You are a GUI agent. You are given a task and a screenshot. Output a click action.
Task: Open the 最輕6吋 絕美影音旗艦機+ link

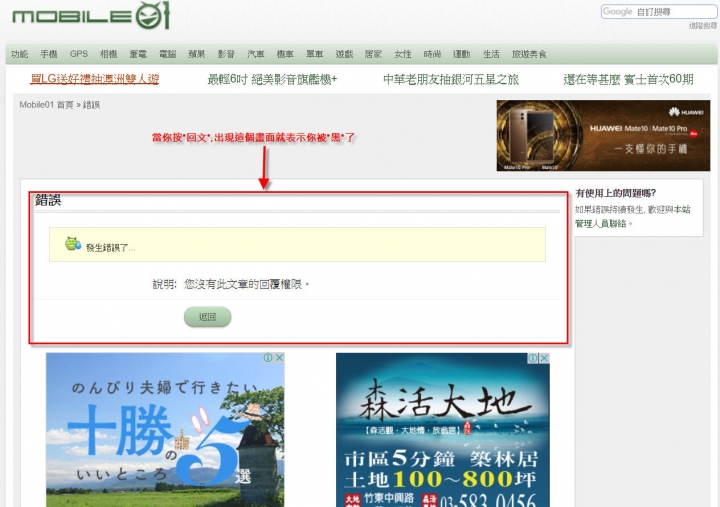click(272, 79)
